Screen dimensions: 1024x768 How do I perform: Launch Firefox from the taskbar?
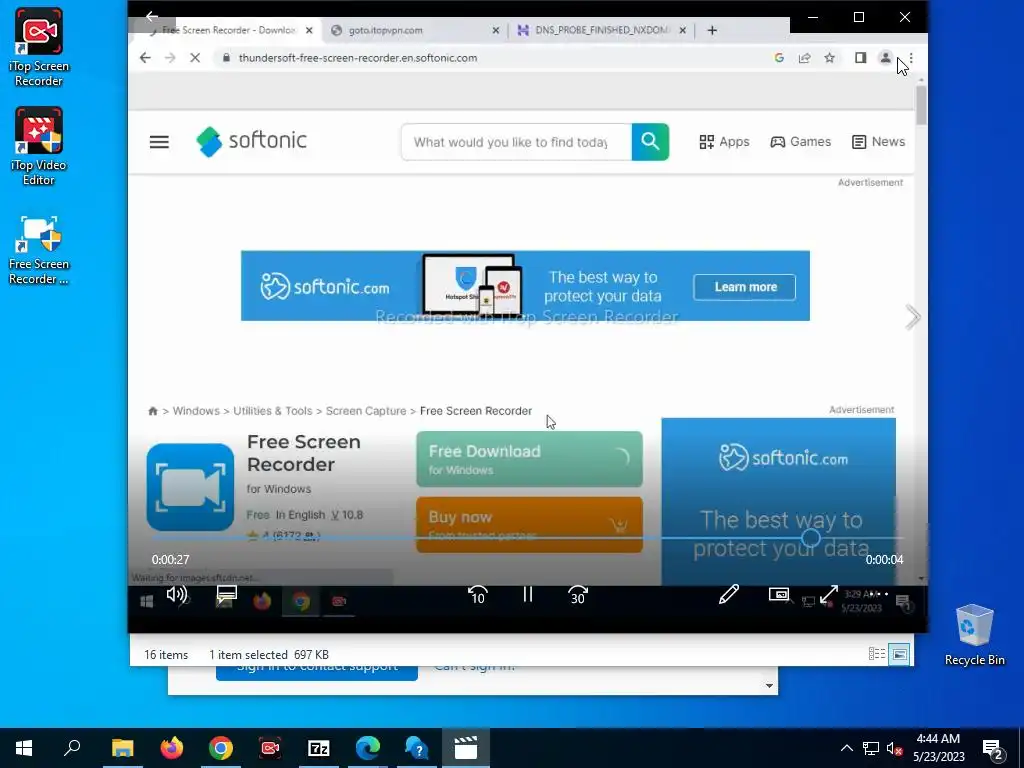pyautogui.click(x=172, y=748)
